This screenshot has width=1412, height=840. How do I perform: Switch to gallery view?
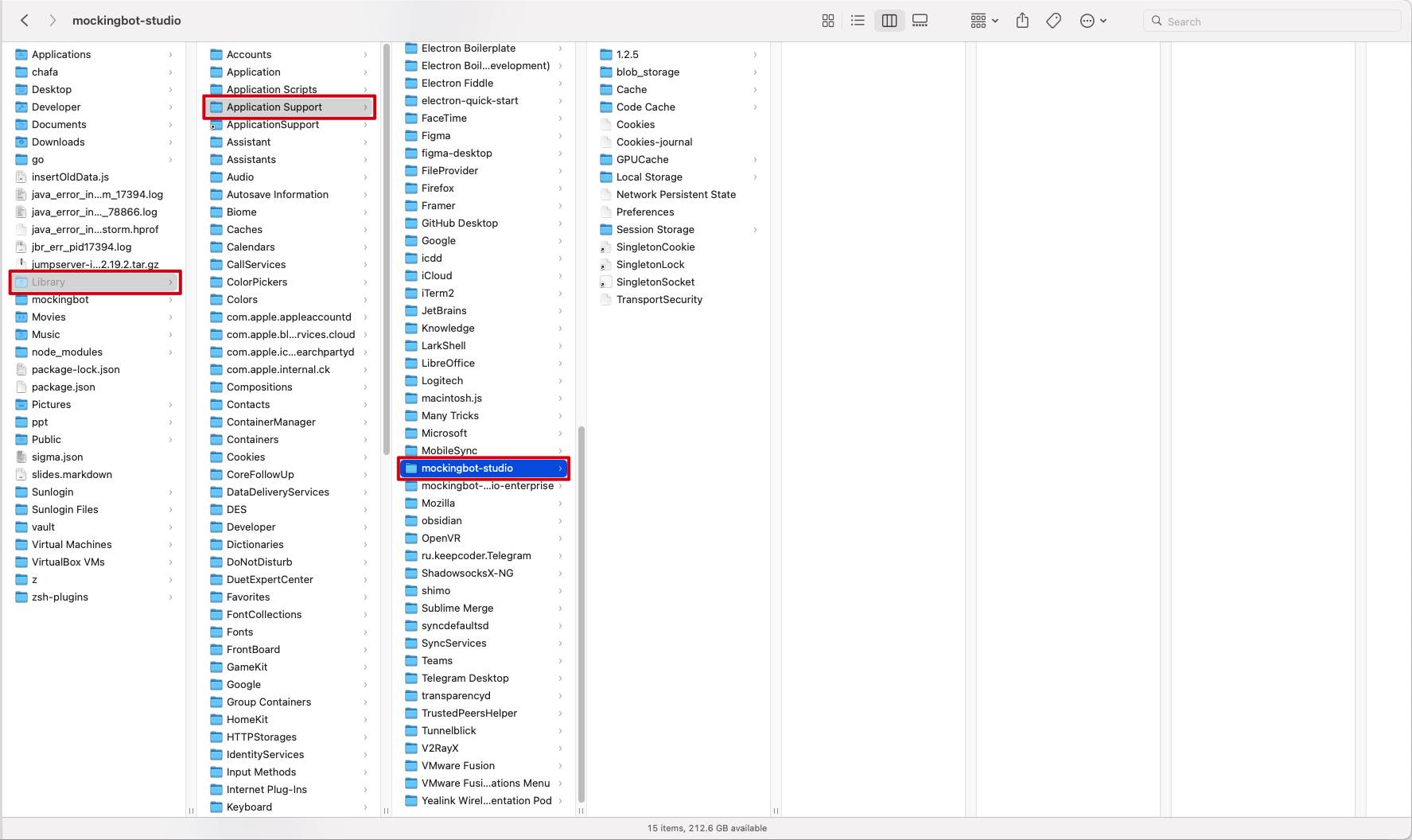(x=920, y=21)
